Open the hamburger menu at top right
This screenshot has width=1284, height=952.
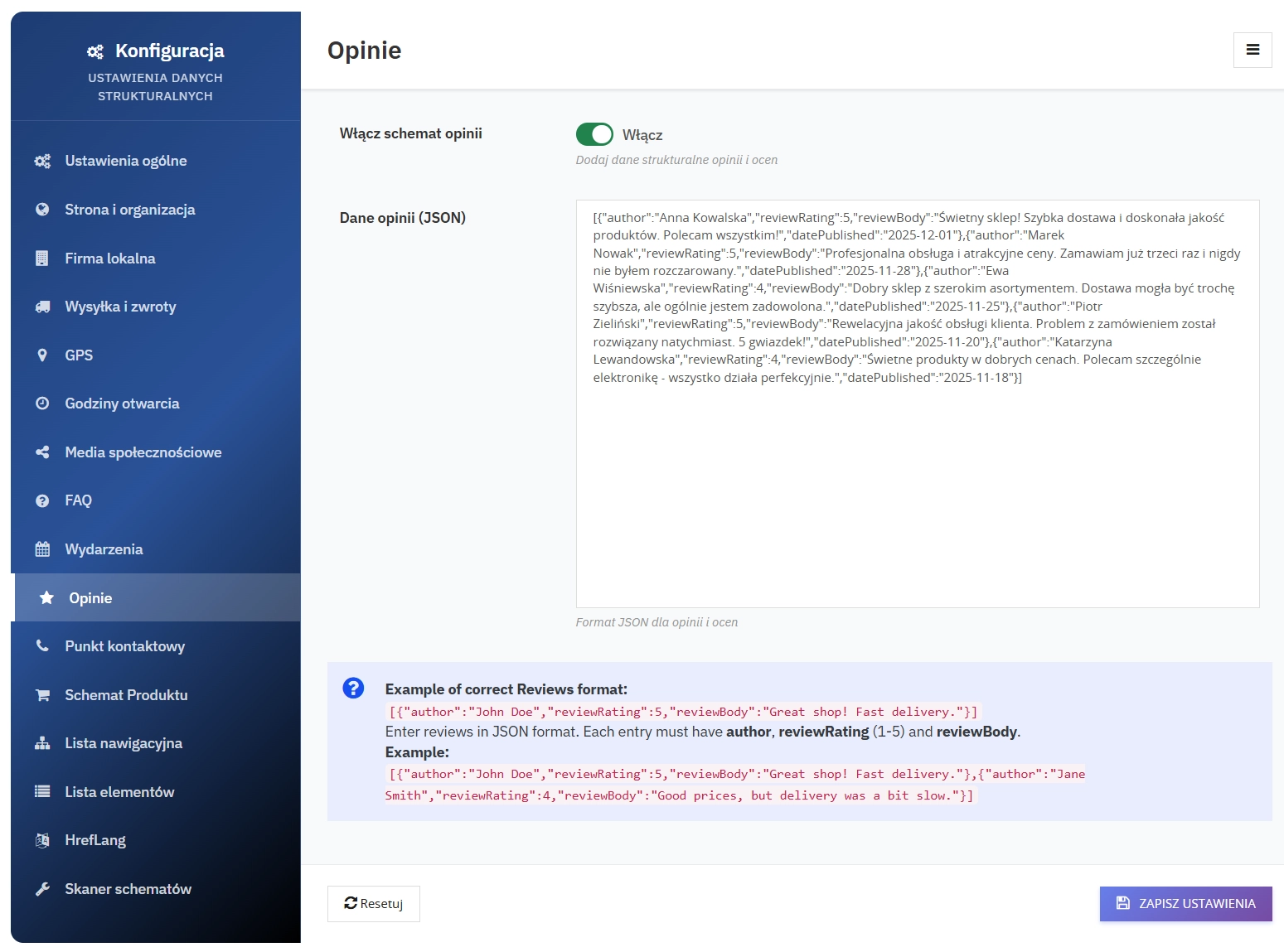pyautogui.click(x=1253, y=51)
